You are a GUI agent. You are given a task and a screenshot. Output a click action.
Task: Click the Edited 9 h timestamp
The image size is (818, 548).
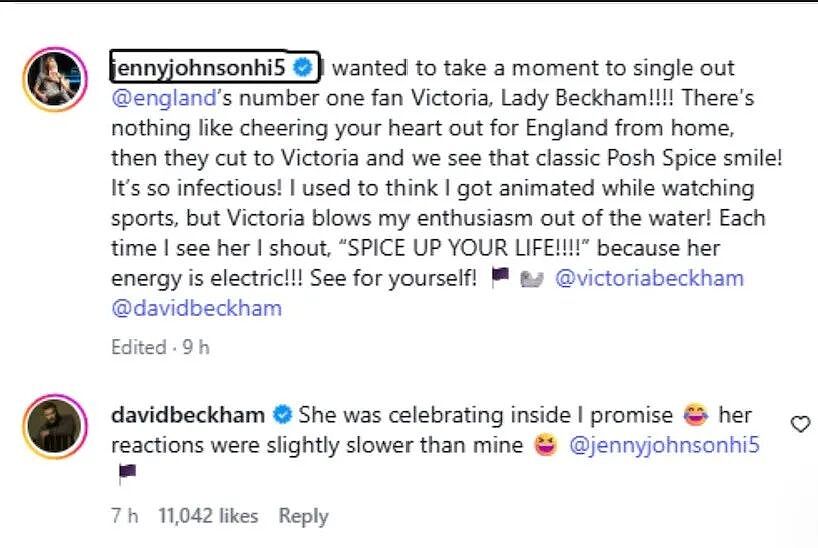tap(160, 347)
